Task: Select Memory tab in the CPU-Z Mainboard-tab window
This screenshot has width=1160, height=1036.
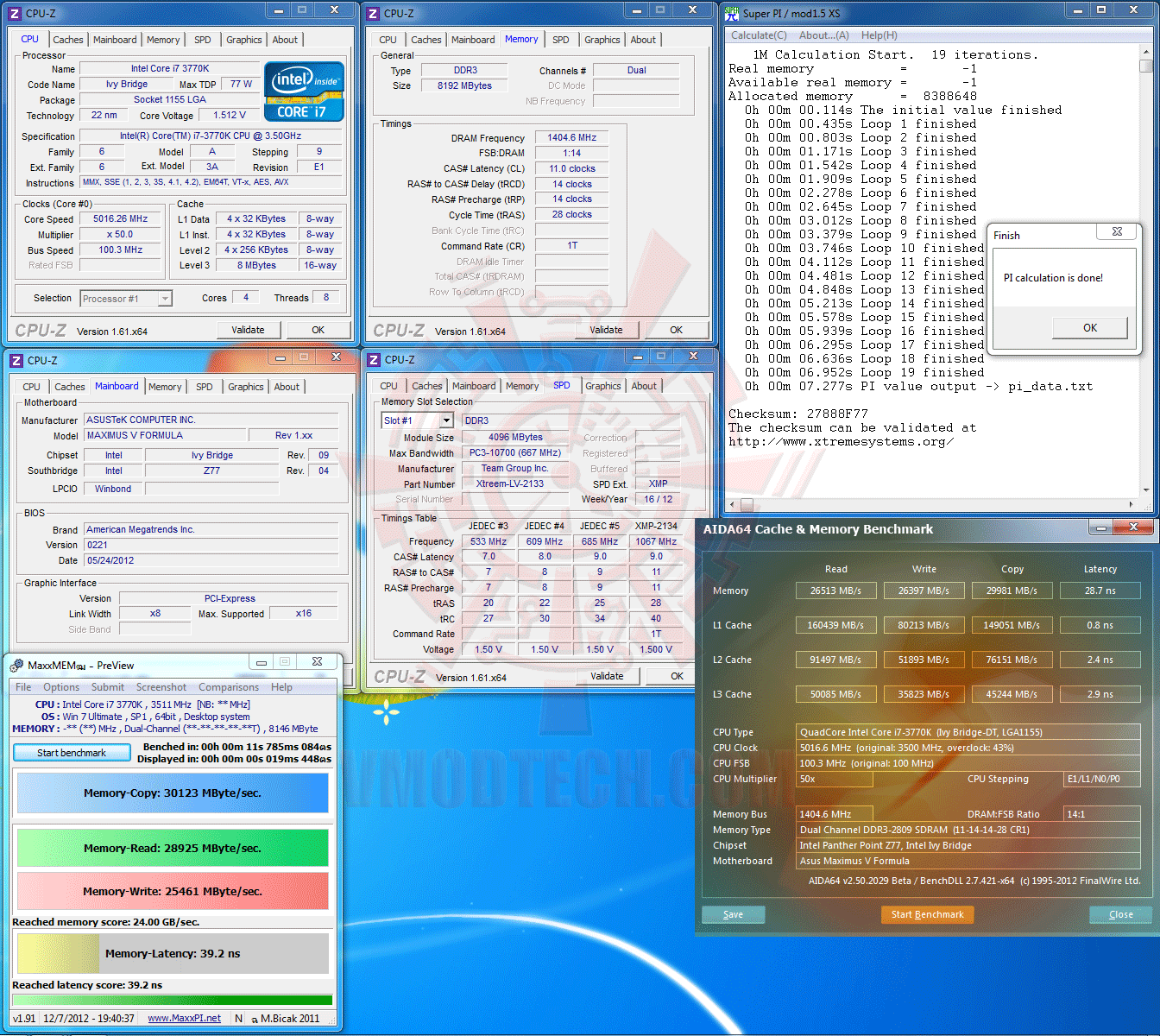Action: tap(165, 387)
